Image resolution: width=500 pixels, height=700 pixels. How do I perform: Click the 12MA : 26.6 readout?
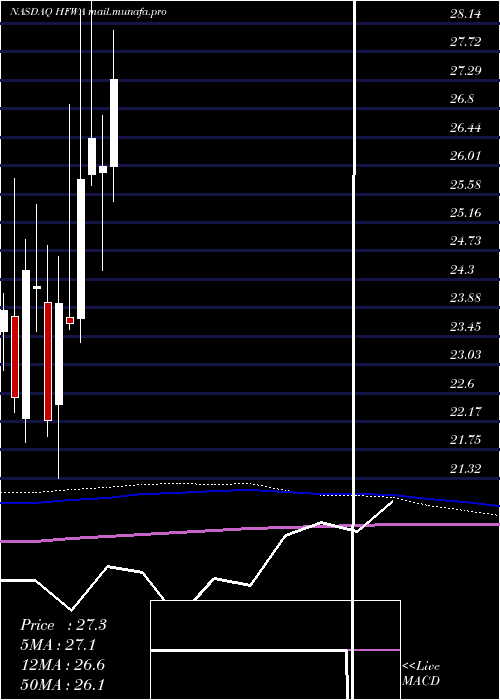point(63,665)
